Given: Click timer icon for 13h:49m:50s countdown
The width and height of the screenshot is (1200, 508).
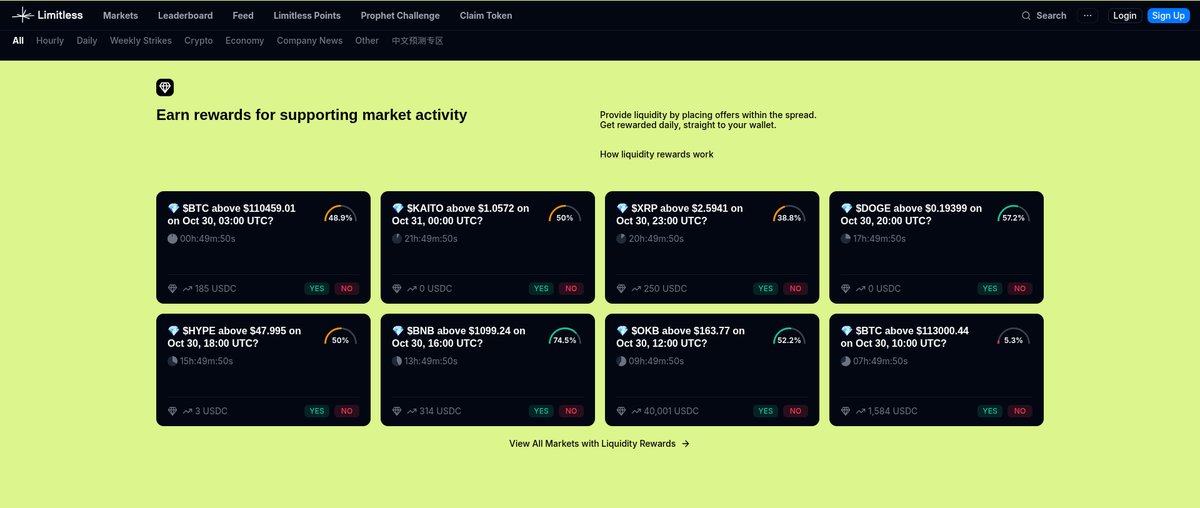Looking at the screenshot, I should (x=397, y=361).
